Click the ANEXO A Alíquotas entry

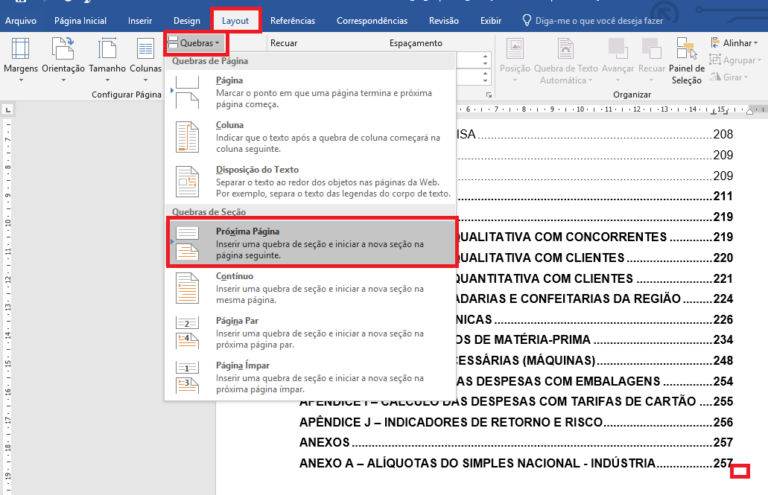click(x=516, y=463)
